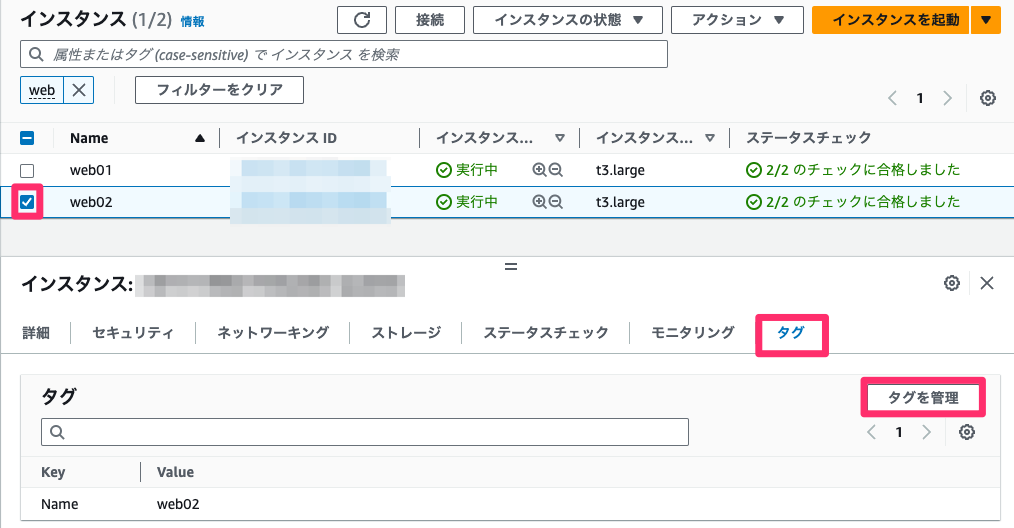Click the panel resize handle
1014x528 pixels.
click(x=511, y=266)
